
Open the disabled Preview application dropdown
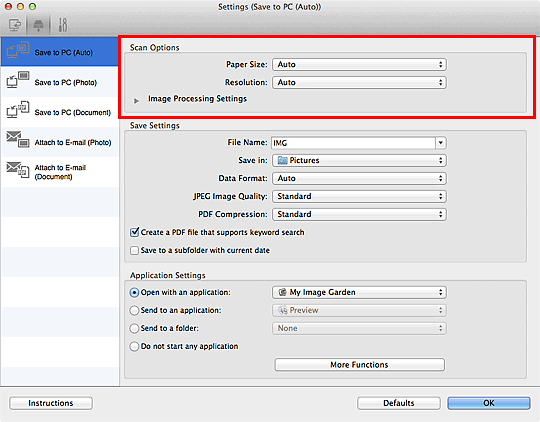pyautogui.click(x=359, y=310)
